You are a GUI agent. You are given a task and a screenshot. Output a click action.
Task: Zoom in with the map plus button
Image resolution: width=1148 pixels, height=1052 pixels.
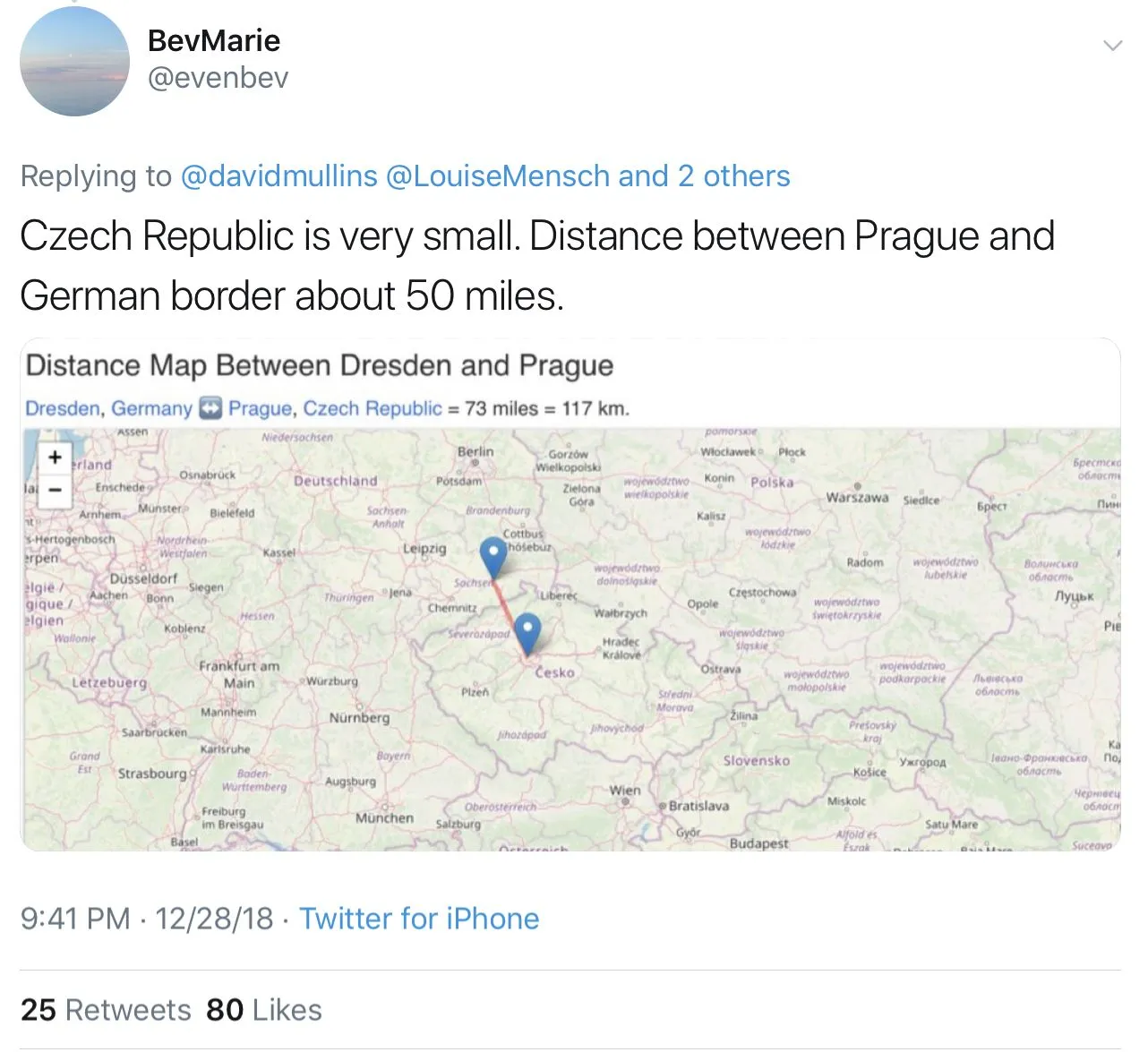pos(55,457)
